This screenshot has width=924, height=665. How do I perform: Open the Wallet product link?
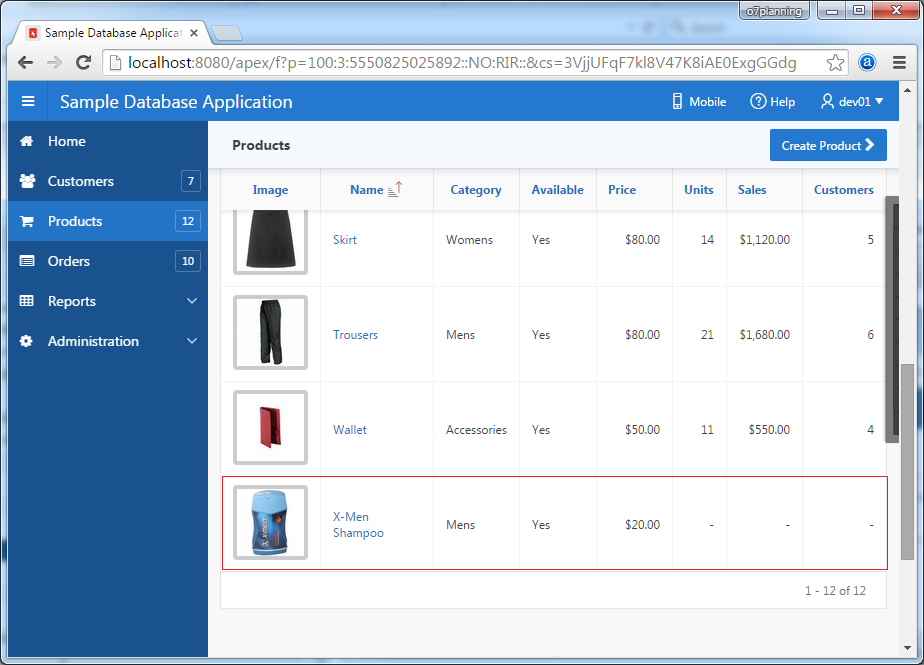pyautogui.click(x=349, y=429)
